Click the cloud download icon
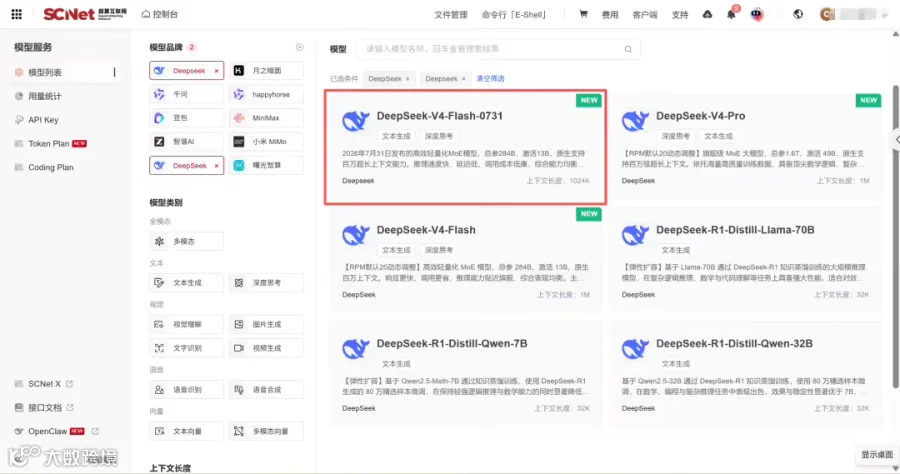This screenshot has height=474, width=900. pos(707,14)
